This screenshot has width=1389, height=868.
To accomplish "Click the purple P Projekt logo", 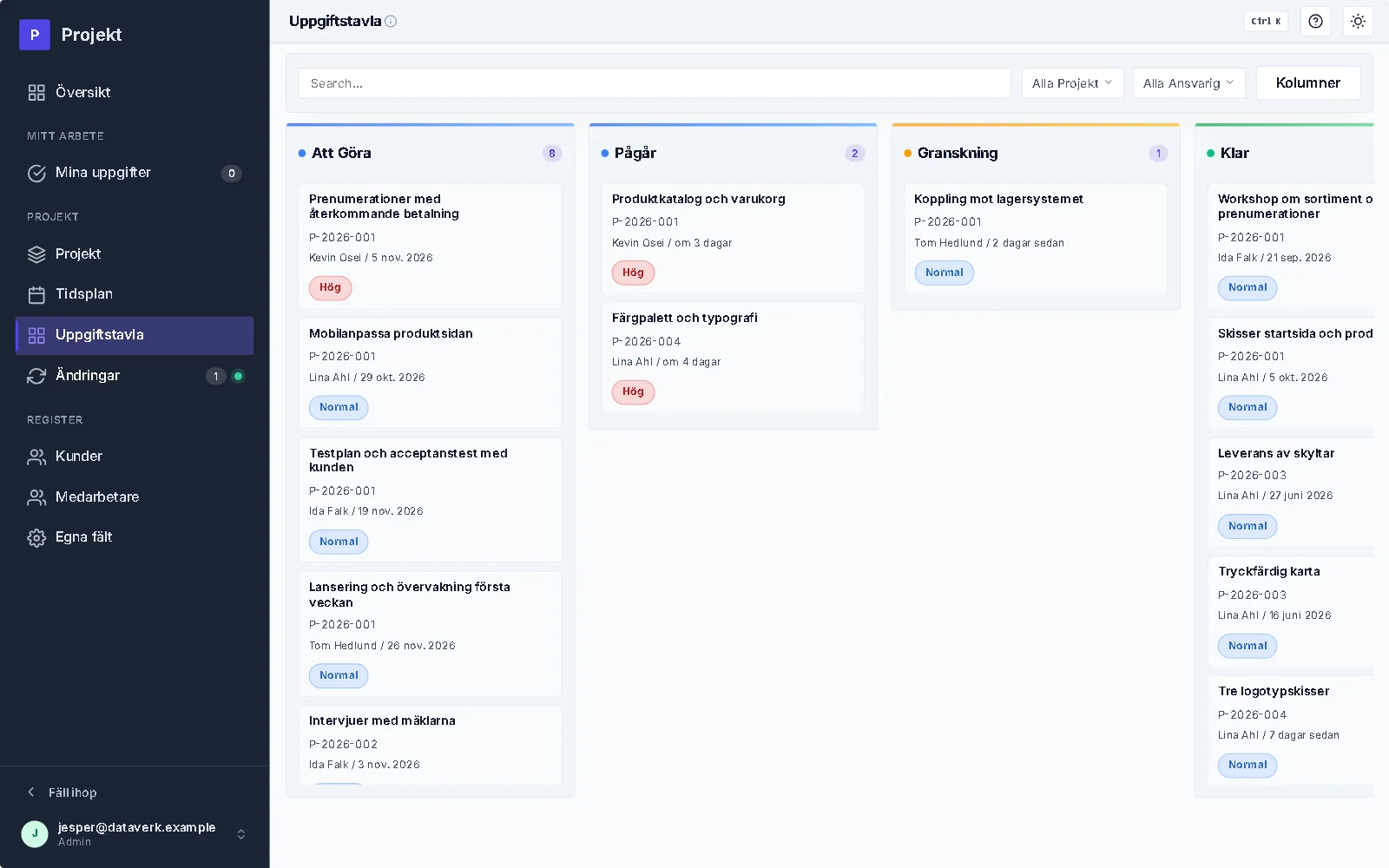I will click(x=35, y=35).
